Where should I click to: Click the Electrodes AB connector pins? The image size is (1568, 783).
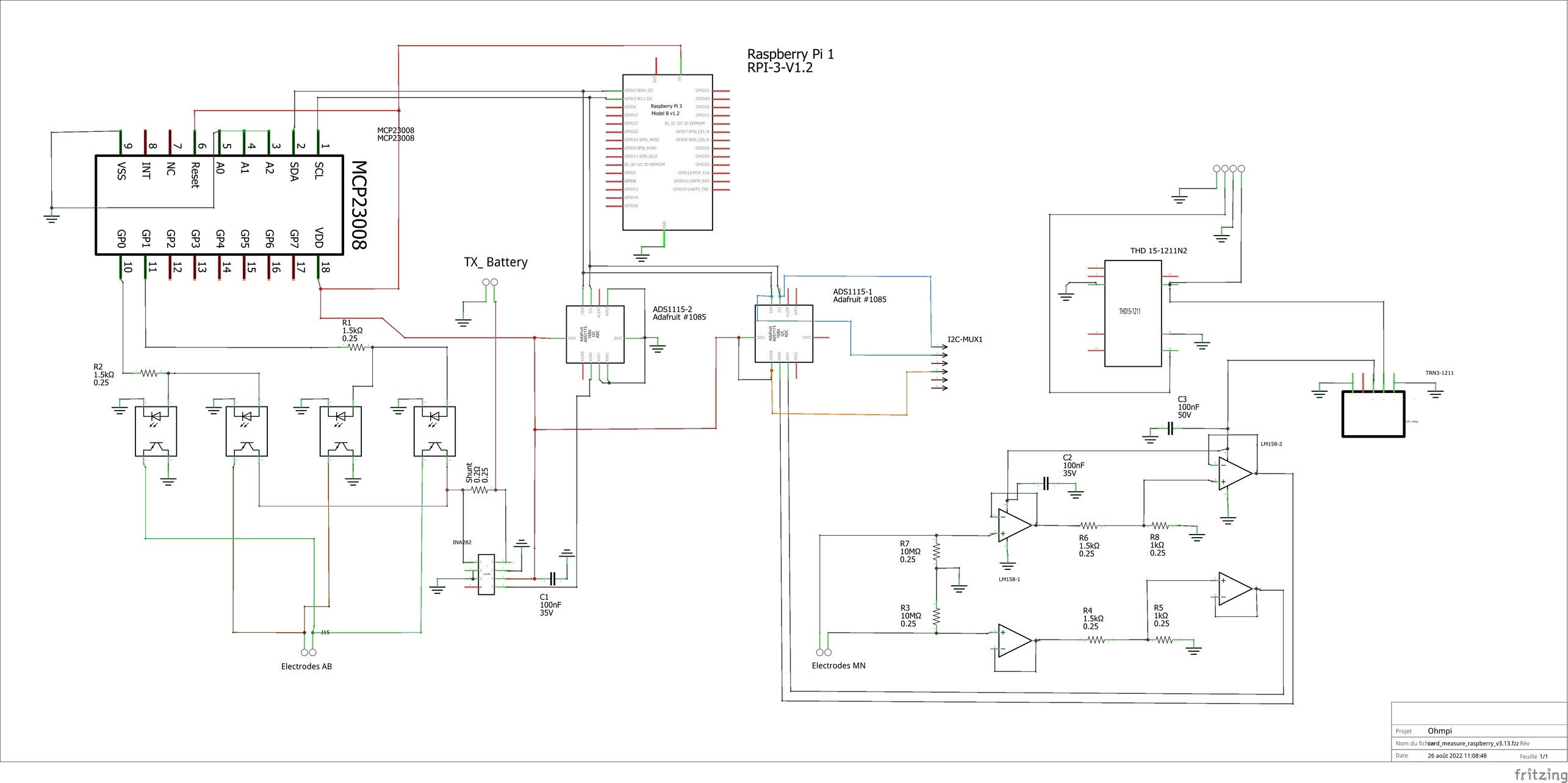click(x=308, y=652)
